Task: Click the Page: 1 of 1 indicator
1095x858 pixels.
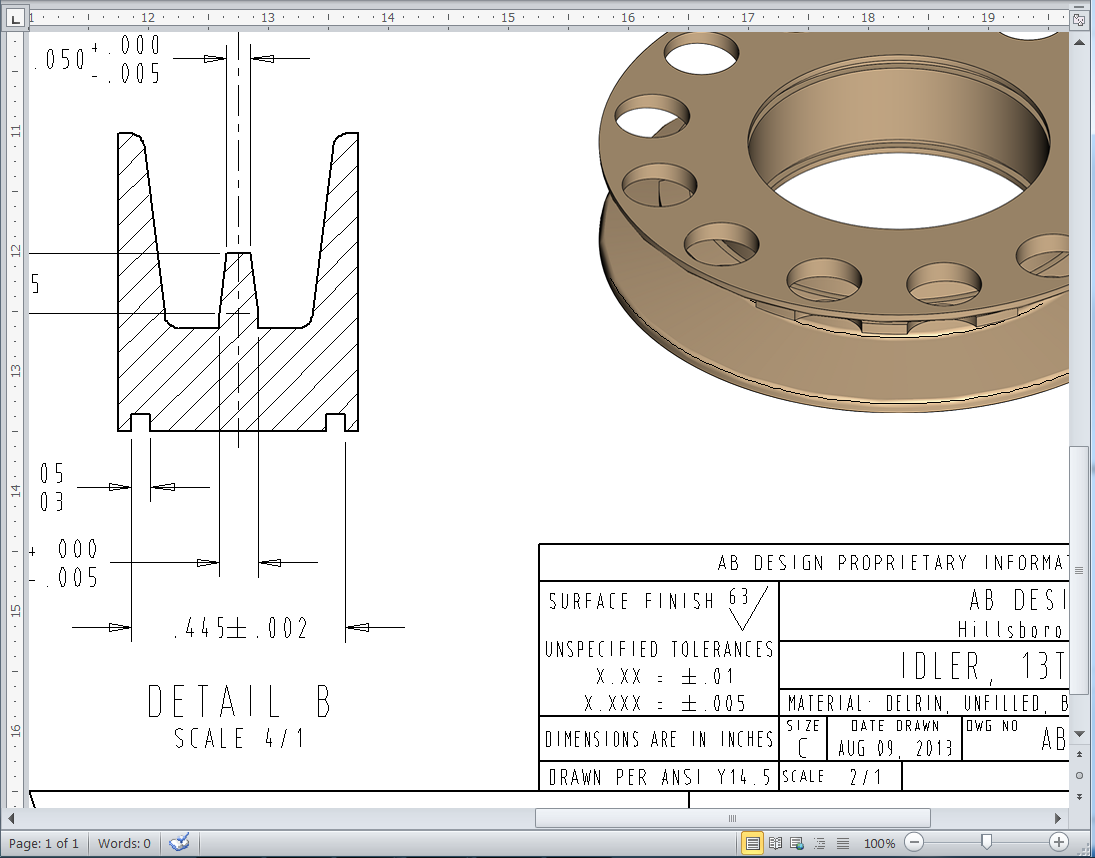Action: tap(43, 843)
